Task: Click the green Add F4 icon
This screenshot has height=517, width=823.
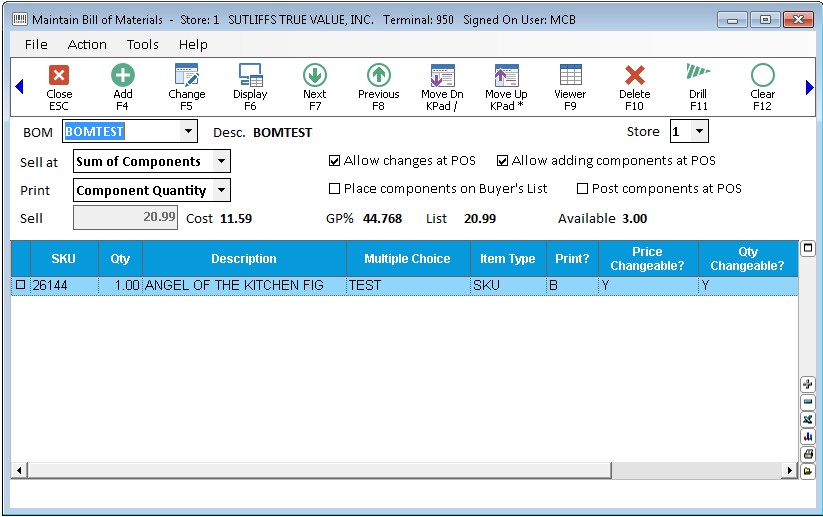Action: pos(123,76)
